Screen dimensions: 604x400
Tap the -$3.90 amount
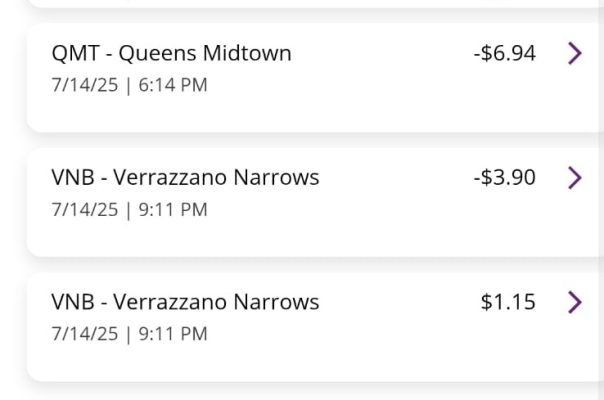tap(505, 178)
